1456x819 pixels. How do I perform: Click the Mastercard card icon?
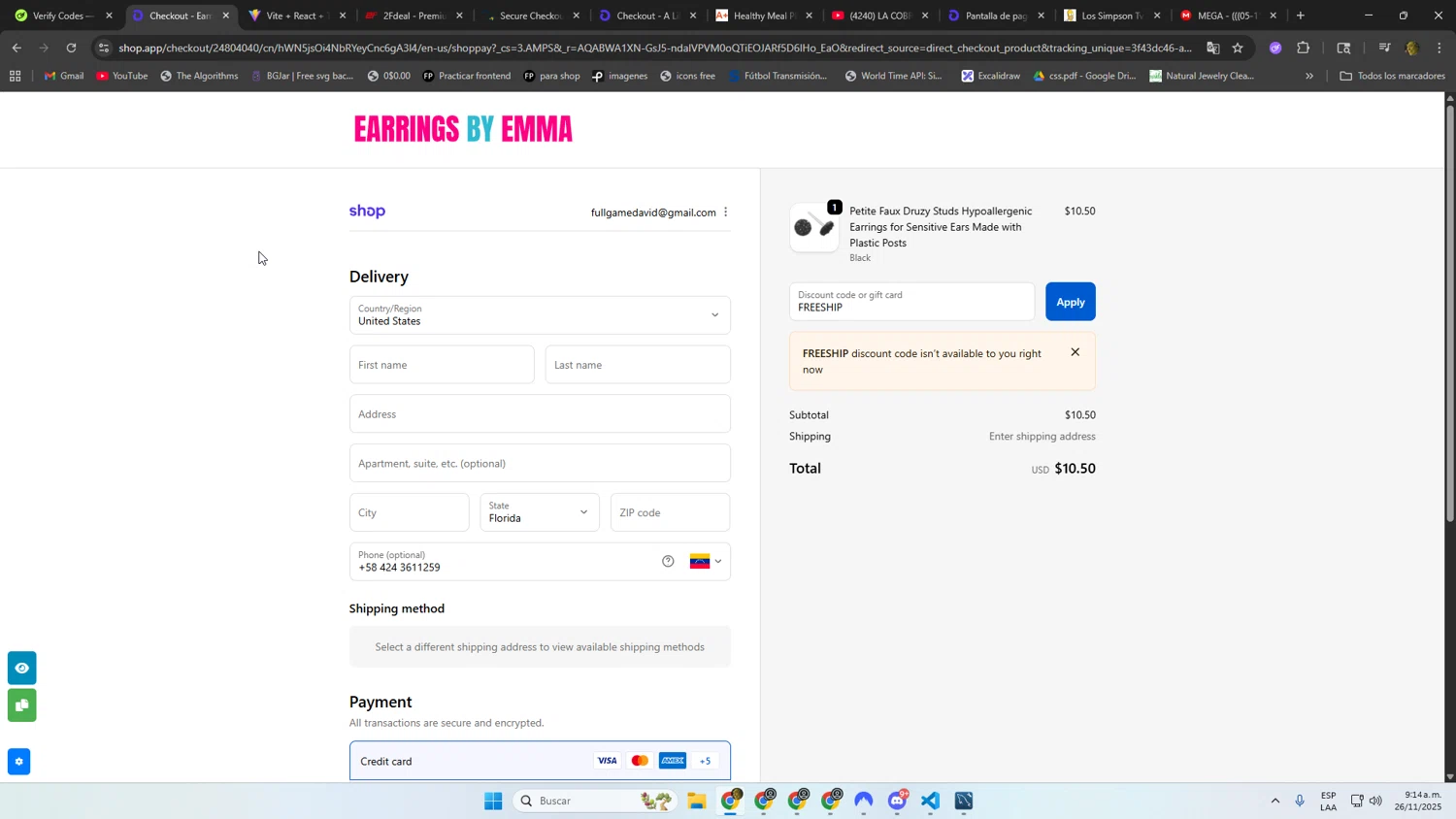click(640, 761)
